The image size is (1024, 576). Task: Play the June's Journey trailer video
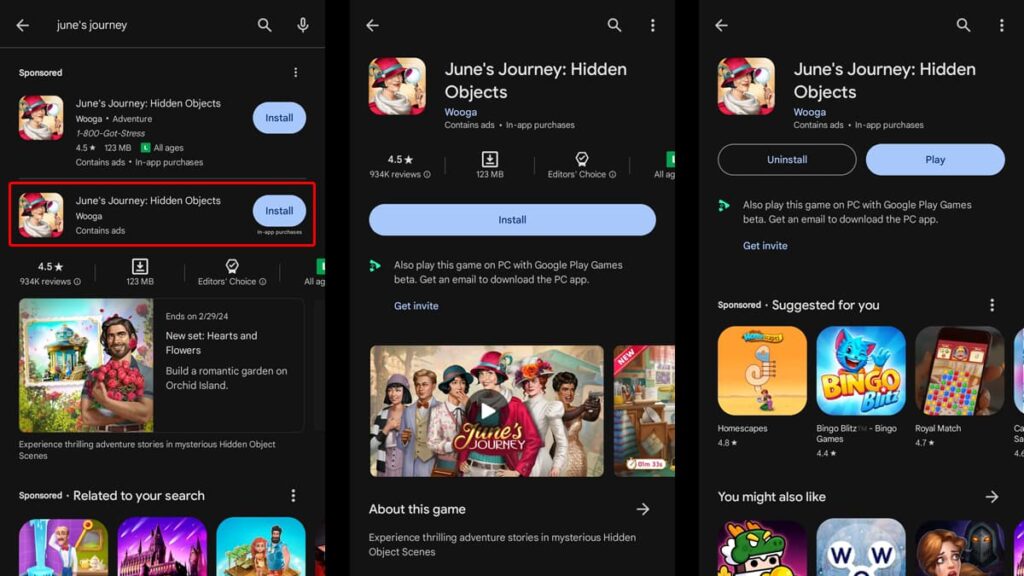click(487, 411)
